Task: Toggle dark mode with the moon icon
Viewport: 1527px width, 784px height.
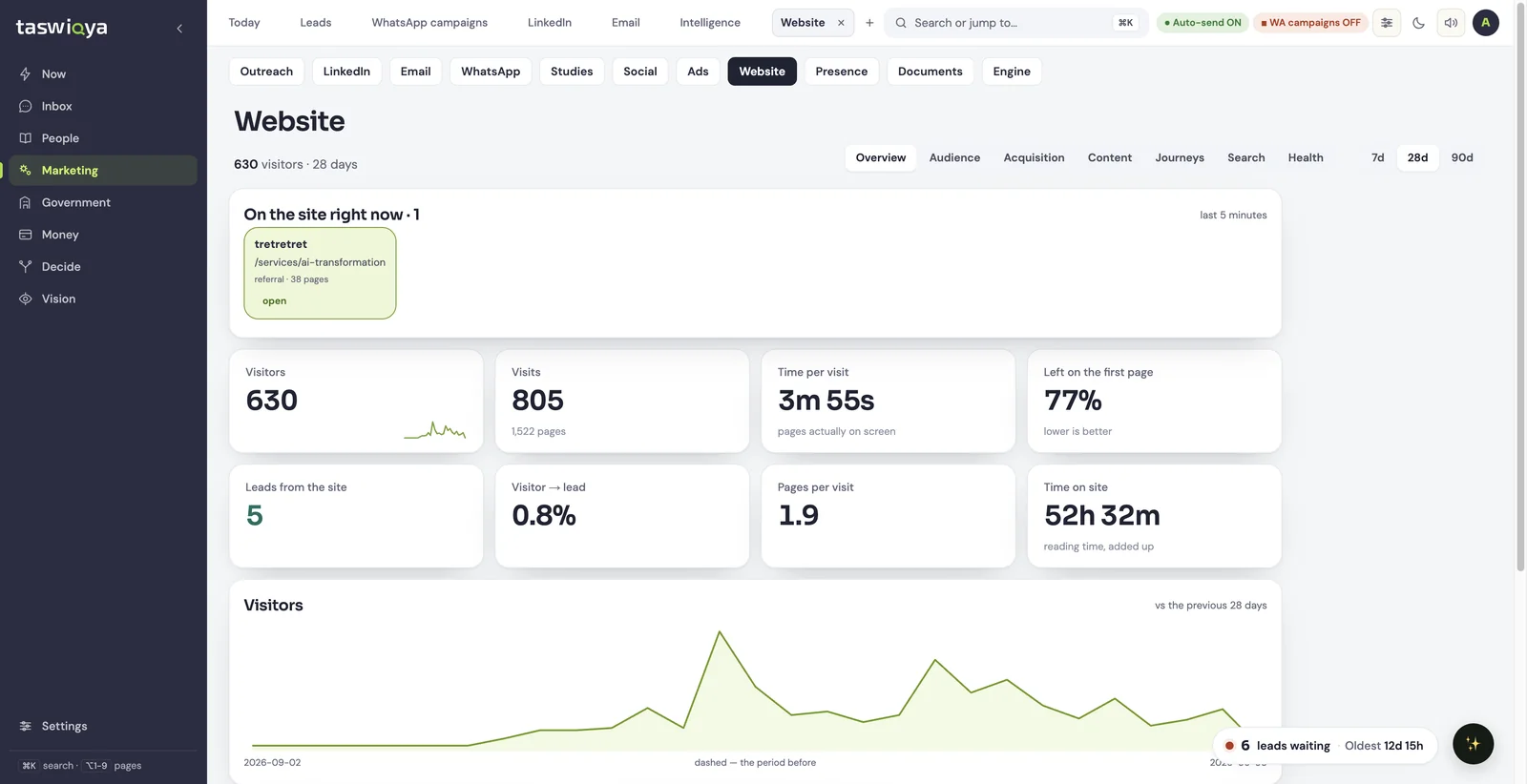Action: (x=1418, y=23)
